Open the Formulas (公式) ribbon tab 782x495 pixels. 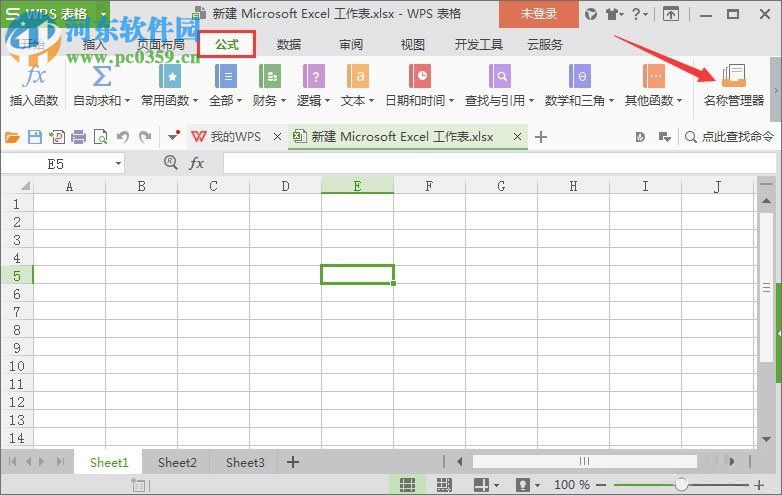(227, 45)
